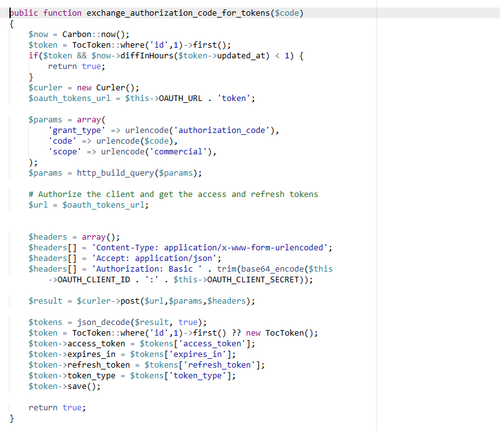
Task: Click 'scope' array key
Action: [64, 152]
